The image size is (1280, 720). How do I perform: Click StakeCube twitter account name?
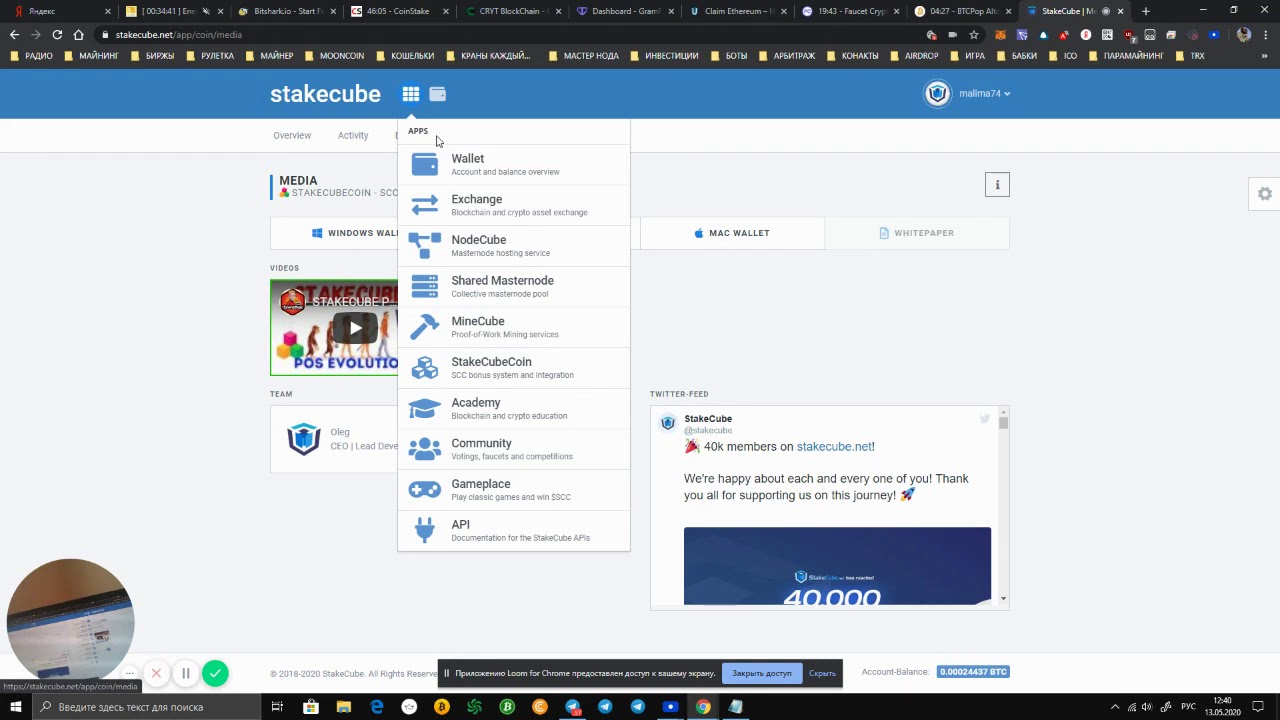[708, 419]
